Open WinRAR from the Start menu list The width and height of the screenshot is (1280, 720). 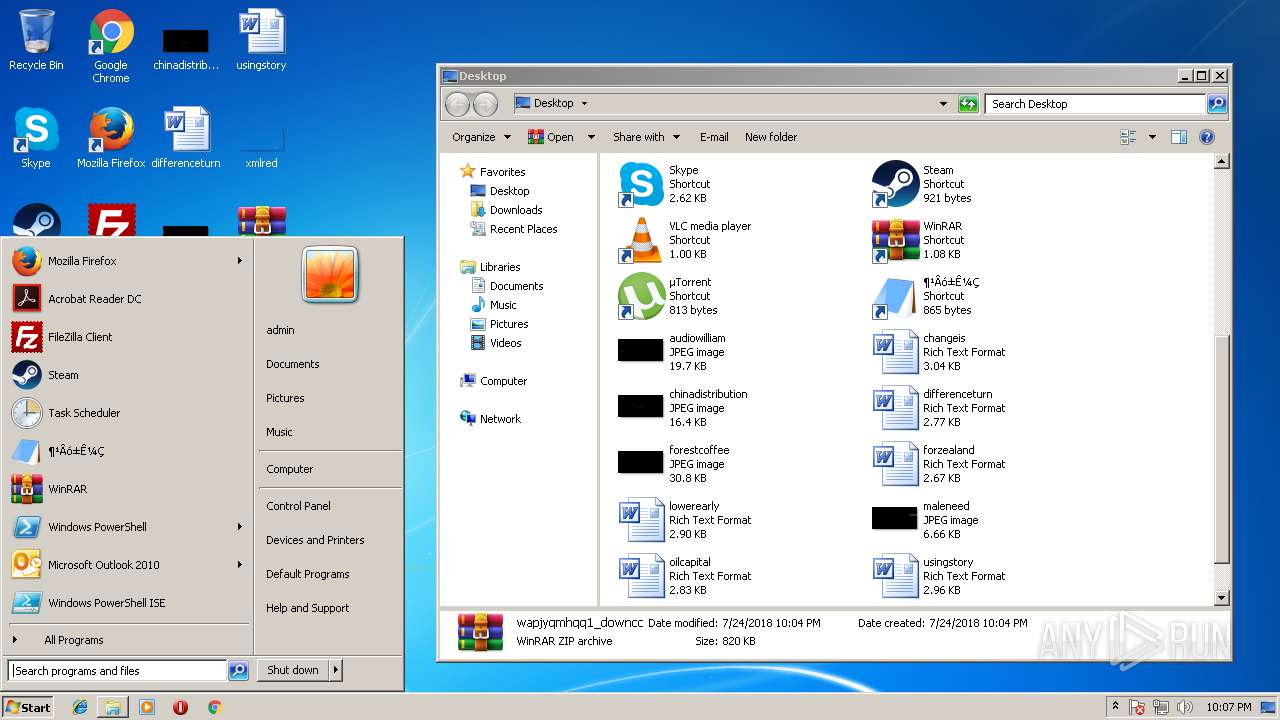click(x=128, y=489)
